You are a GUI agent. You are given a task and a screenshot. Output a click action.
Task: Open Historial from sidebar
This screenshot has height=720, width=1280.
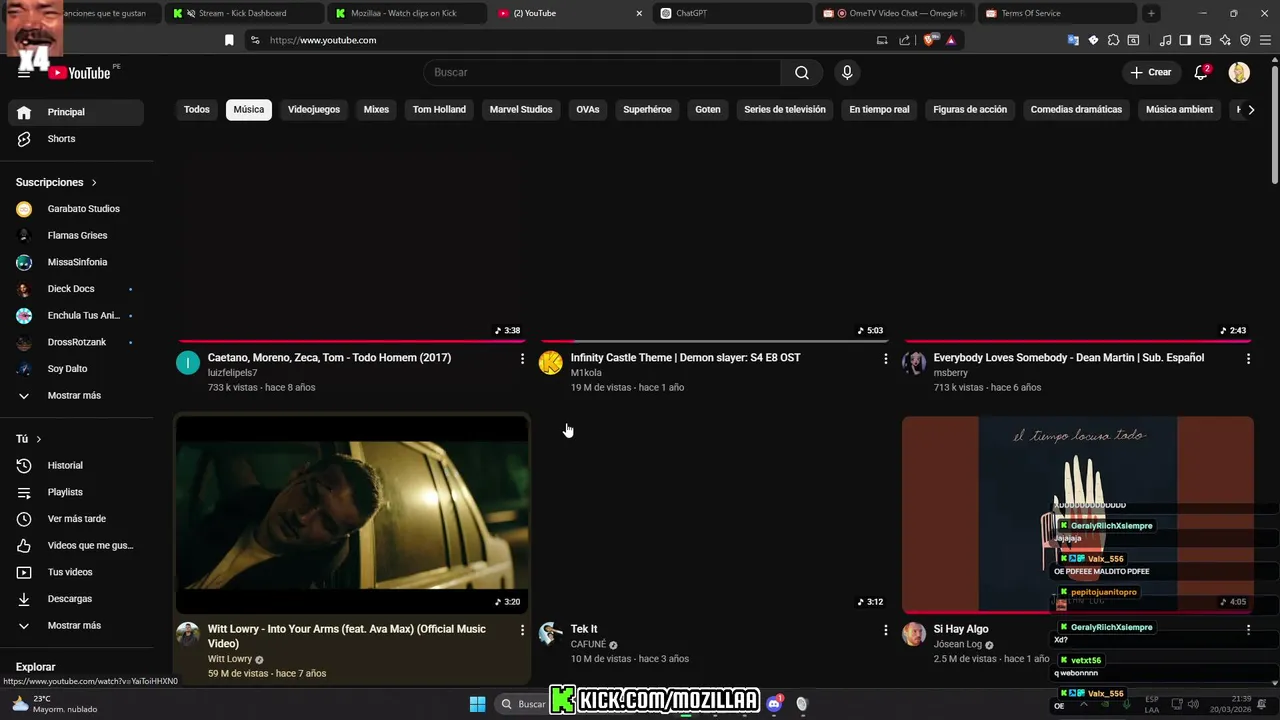coord(76,465)
